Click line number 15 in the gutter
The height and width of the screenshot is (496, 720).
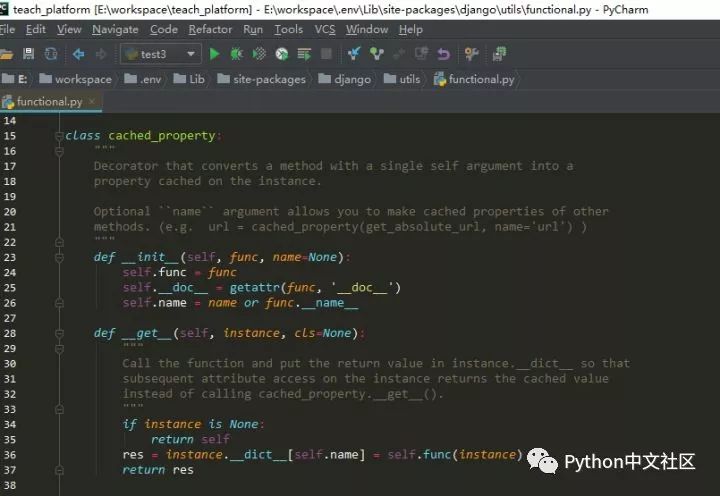(x=10, y=136)
